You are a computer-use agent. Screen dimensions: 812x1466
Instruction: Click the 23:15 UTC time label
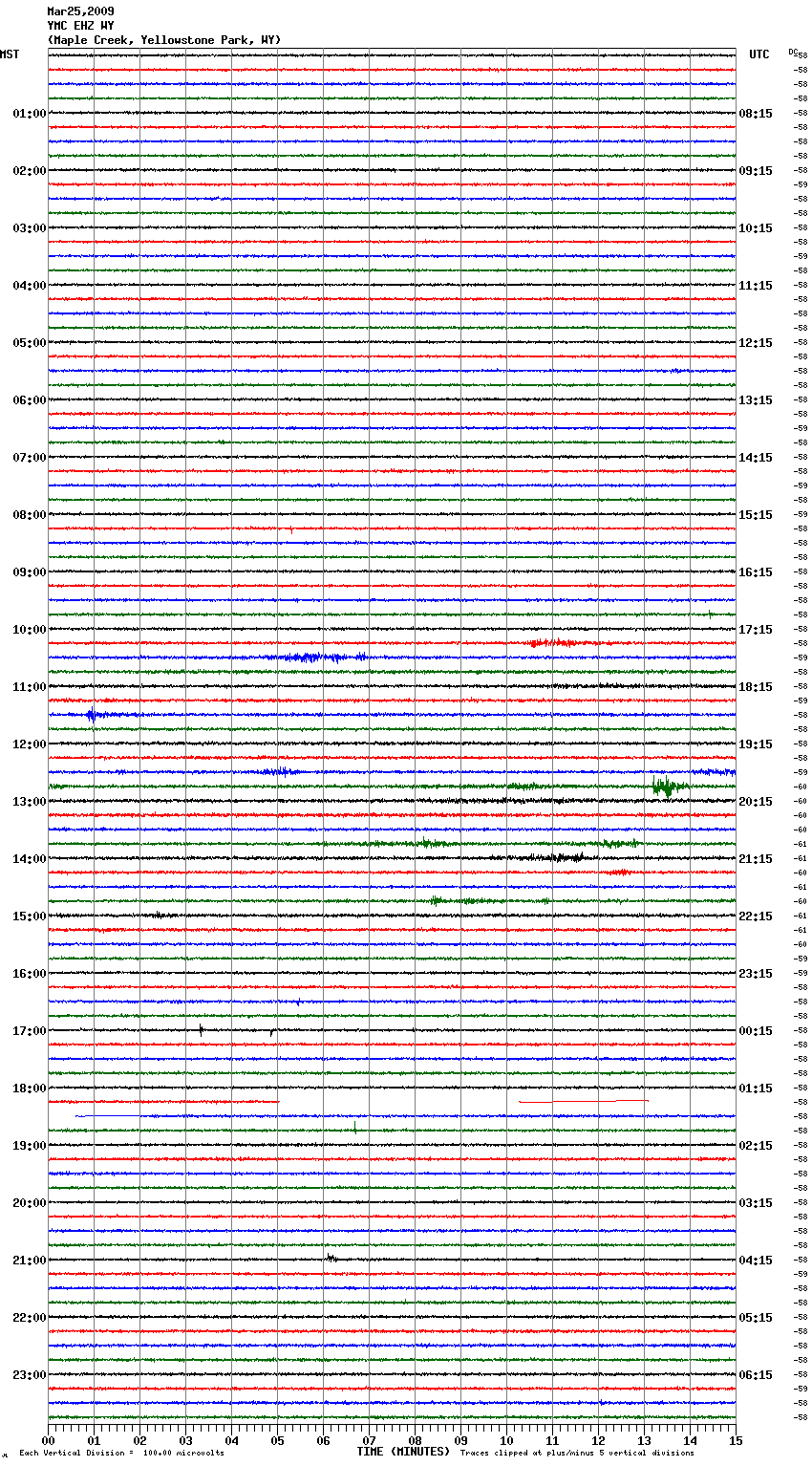coord(756,974)
